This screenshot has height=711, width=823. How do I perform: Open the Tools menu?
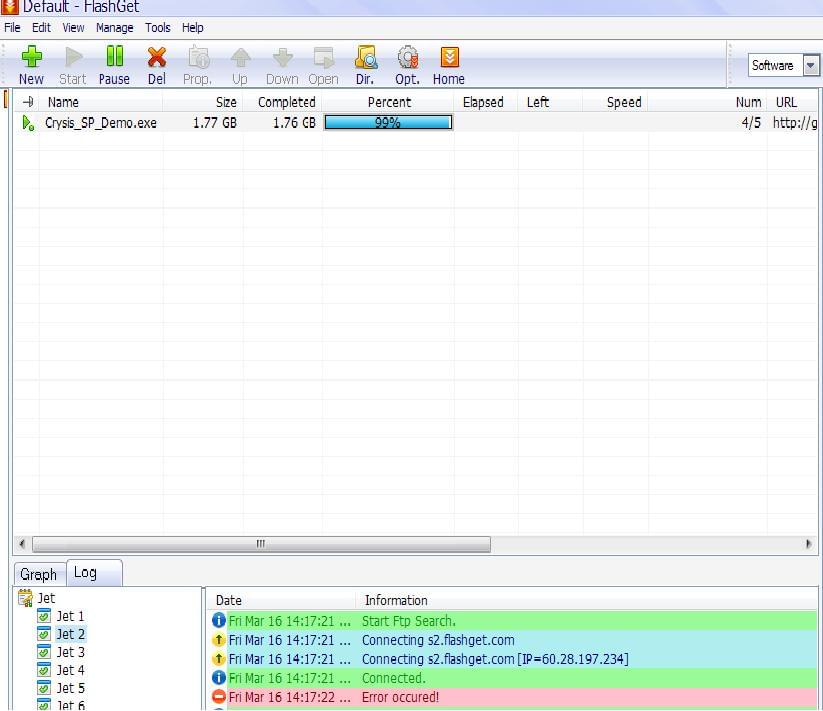(x=158, y=28)
